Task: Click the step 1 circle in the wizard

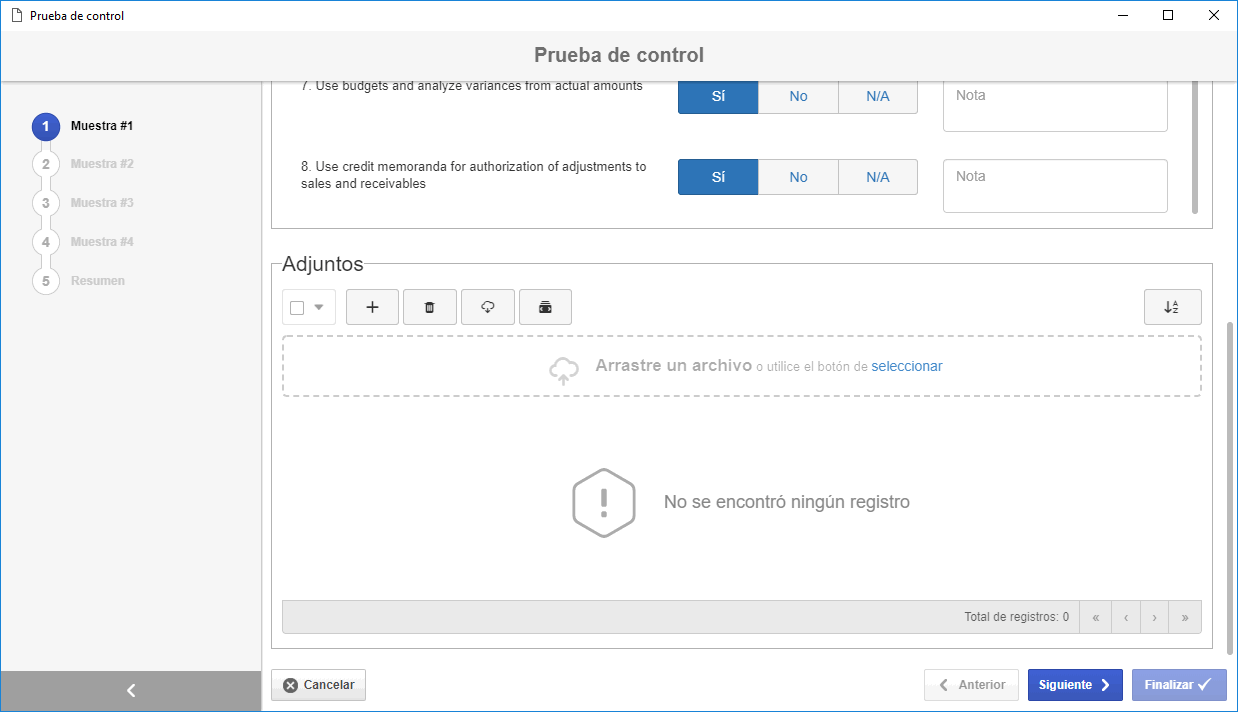Action: click(46, 127)
